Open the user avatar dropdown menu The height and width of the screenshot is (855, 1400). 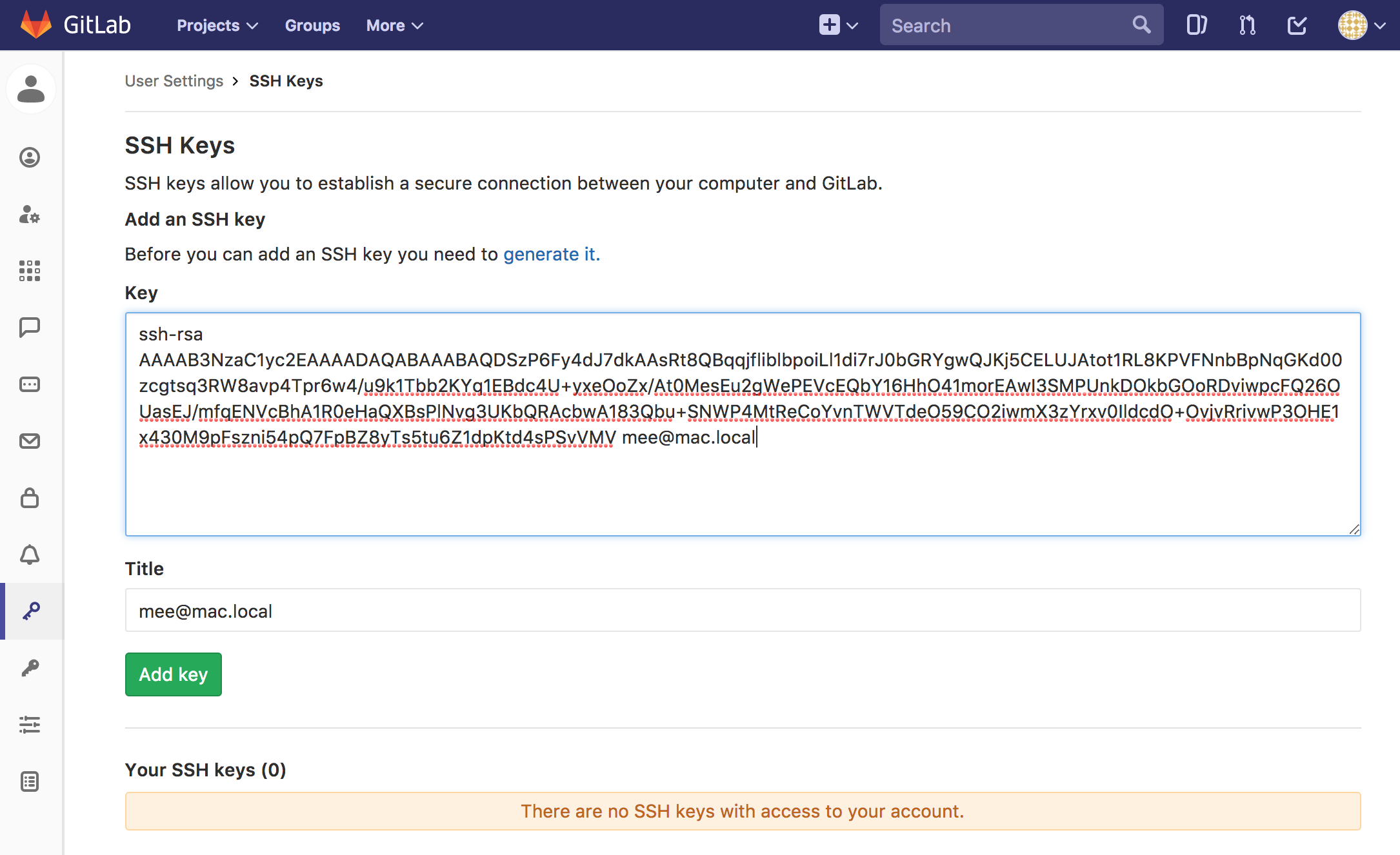point(1361,25)
